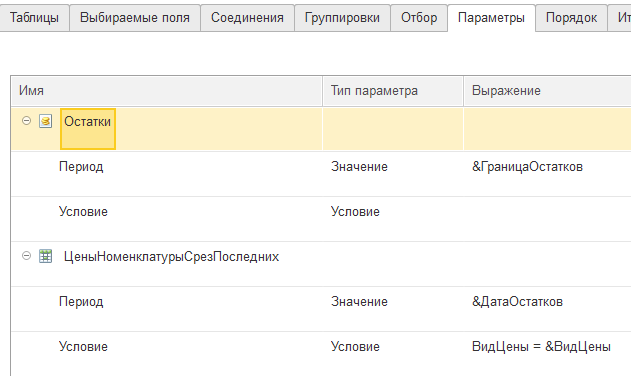Open the Таблицы tab
This screenshot has height=376, width=631.
[34, 18]
